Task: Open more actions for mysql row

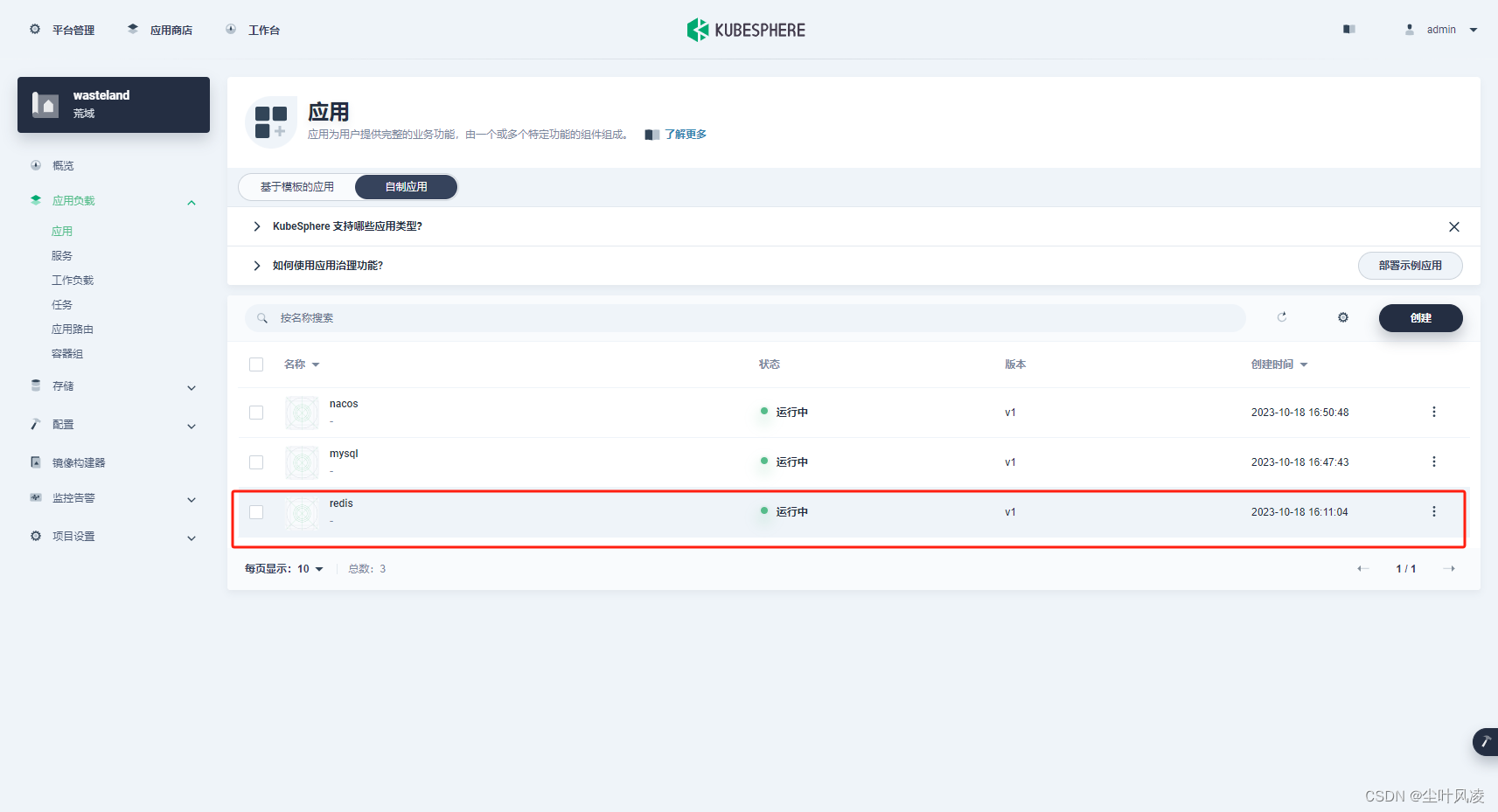Action: [1434, 462]
